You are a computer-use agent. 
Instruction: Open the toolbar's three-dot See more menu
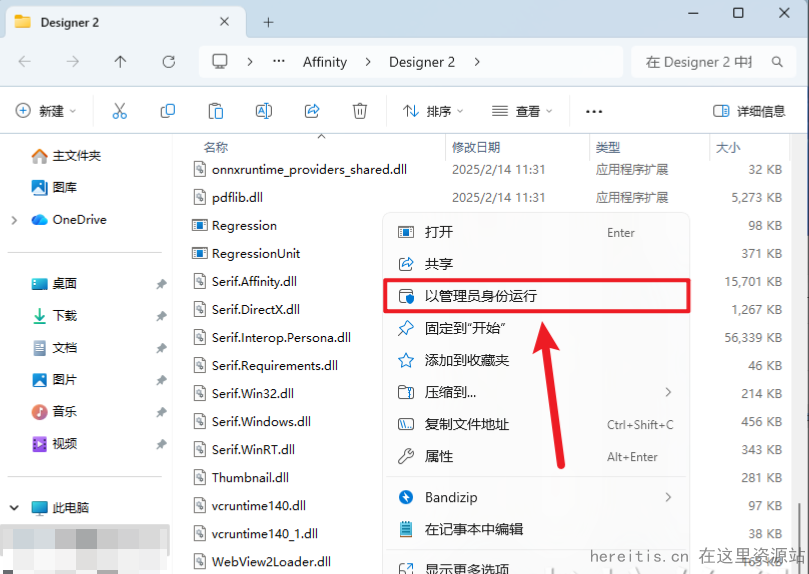click(x=594, y=111)
